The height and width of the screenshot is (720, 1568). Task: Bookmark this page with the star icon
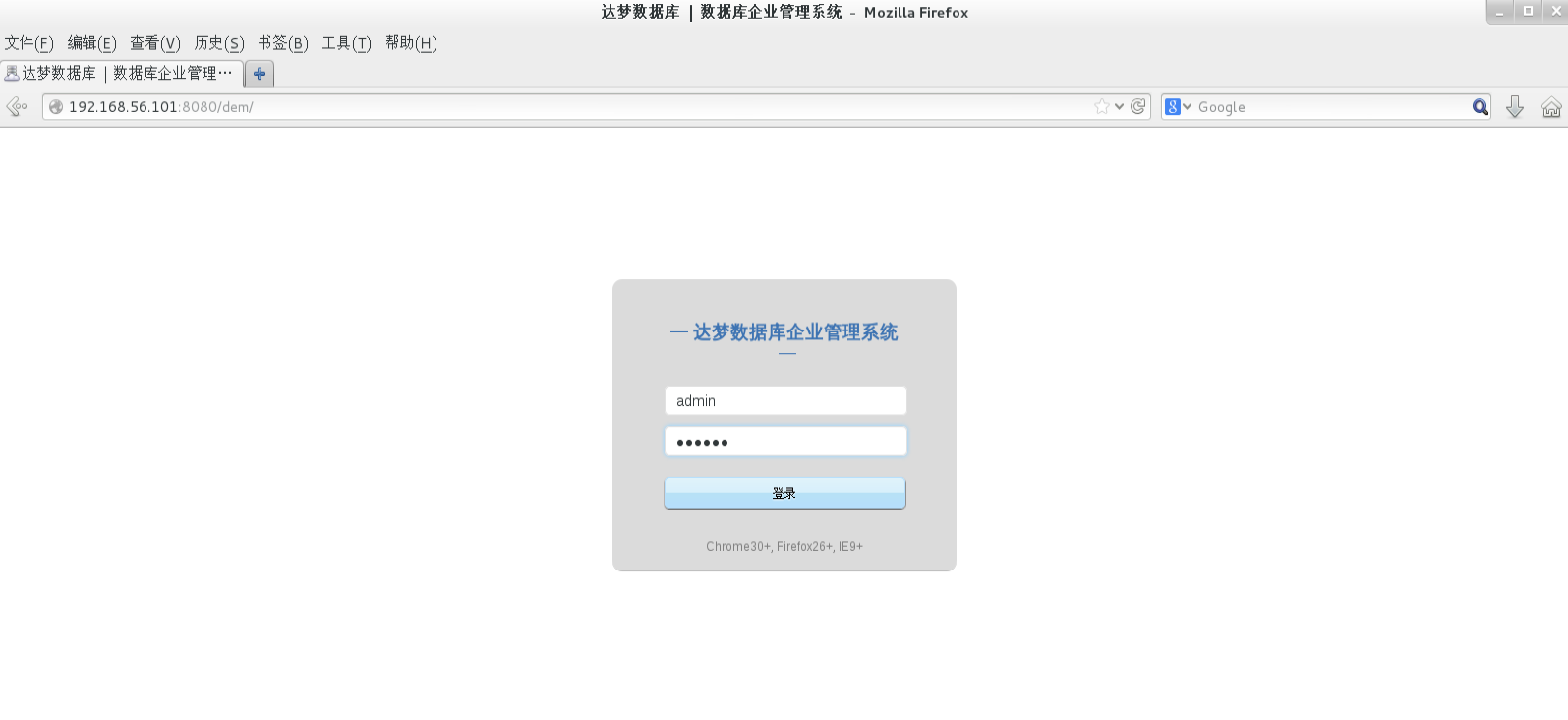click(1102, 107)
